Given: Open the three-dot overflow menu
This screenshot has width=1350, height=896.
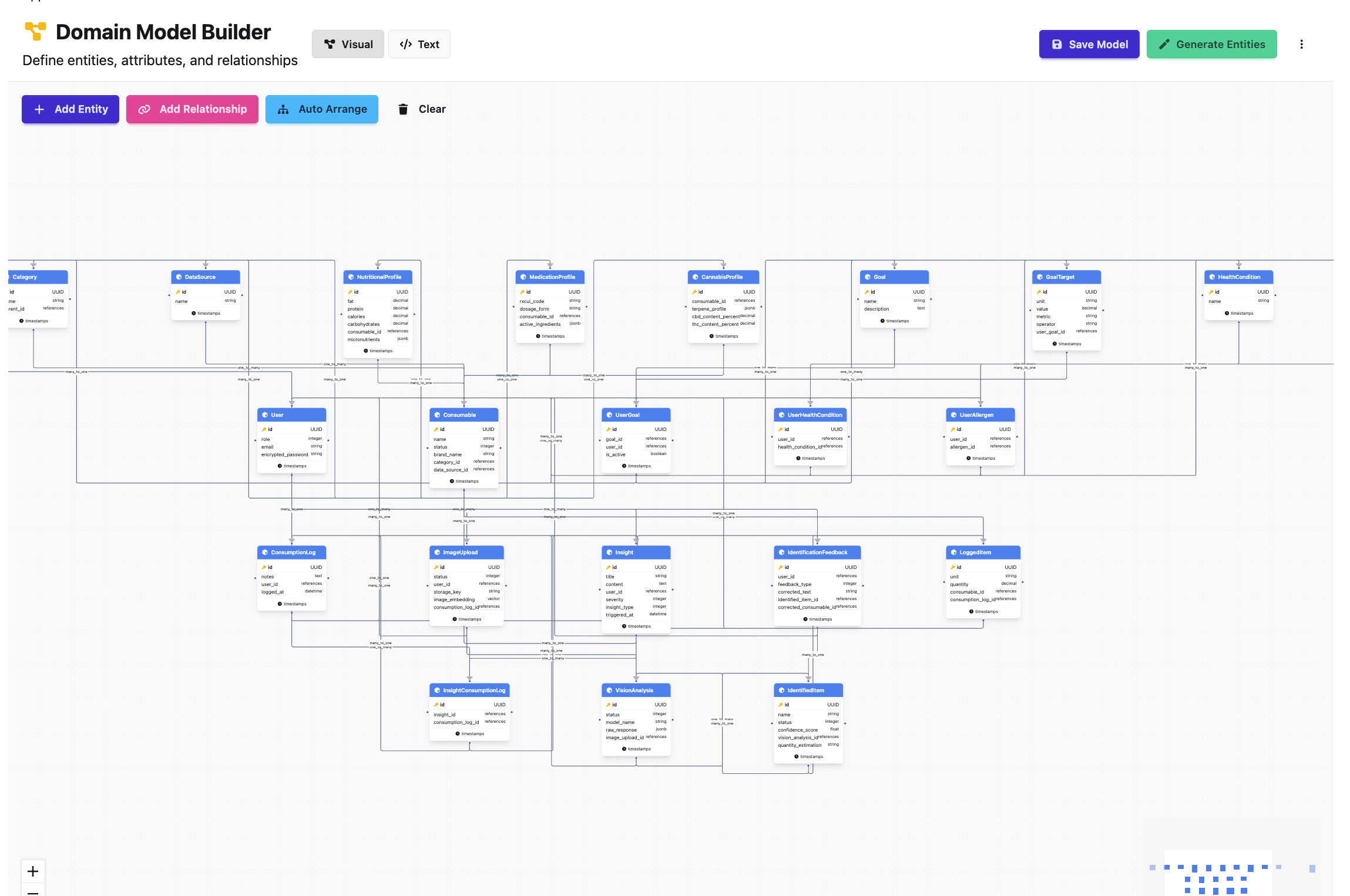Looking at the screenshot, I should tap(1302, 43).
